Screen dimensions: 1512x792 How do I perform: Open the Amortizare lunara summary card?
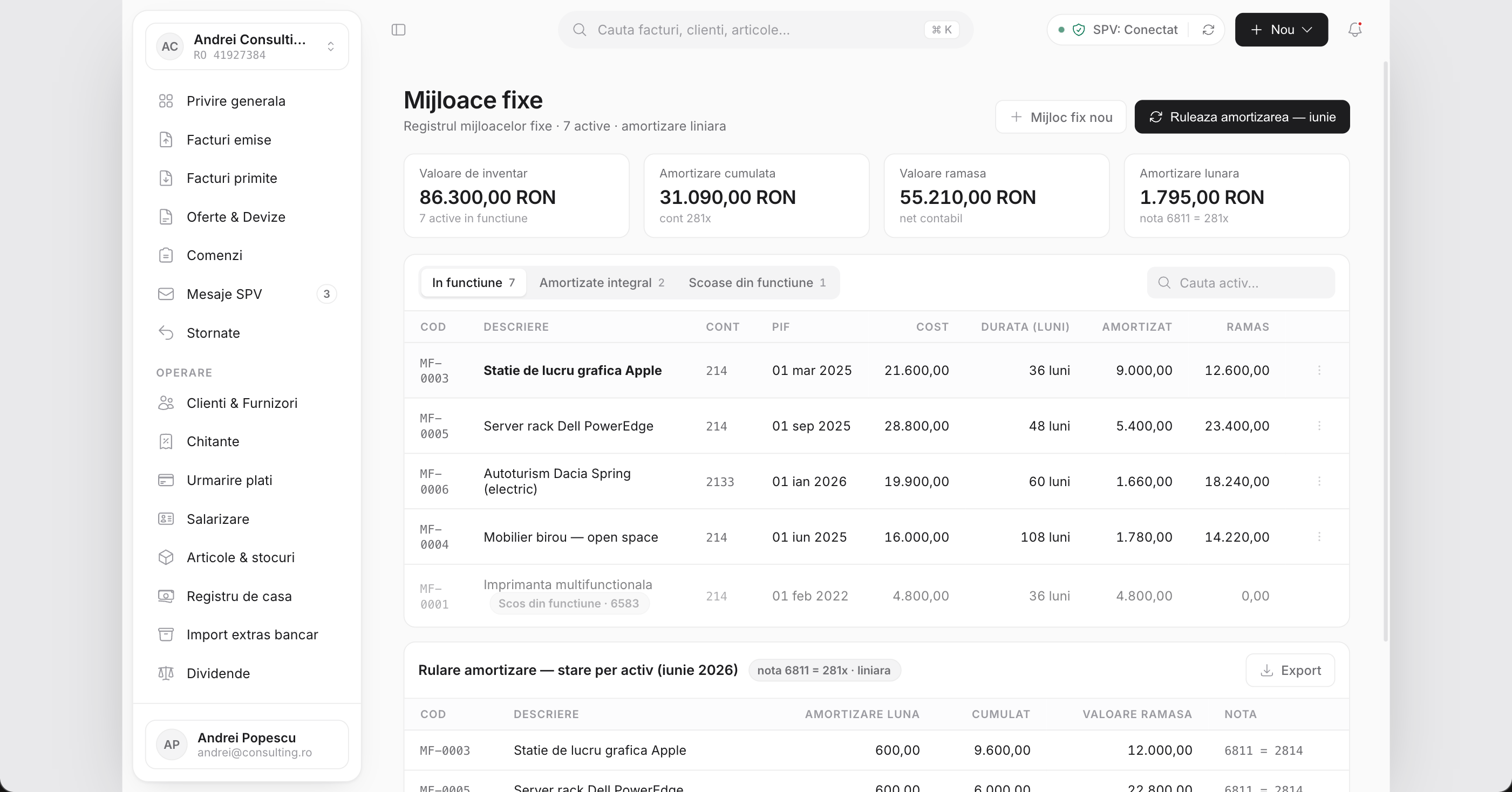point(1237,196)
